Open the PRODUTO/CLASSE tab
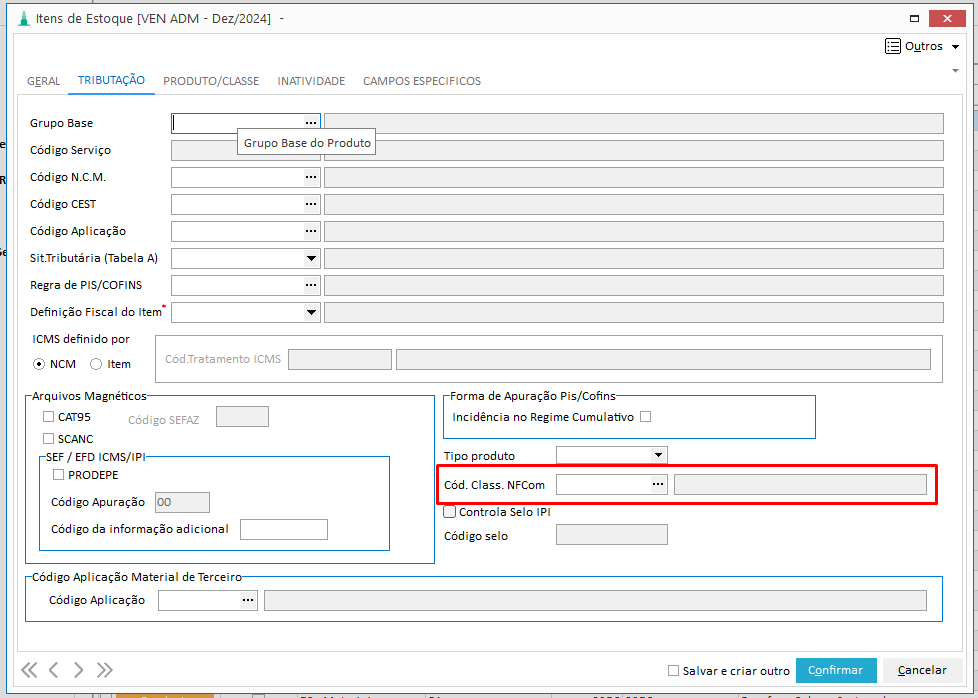This screenshot has height=698, width=978. click(x=211, y=81)
